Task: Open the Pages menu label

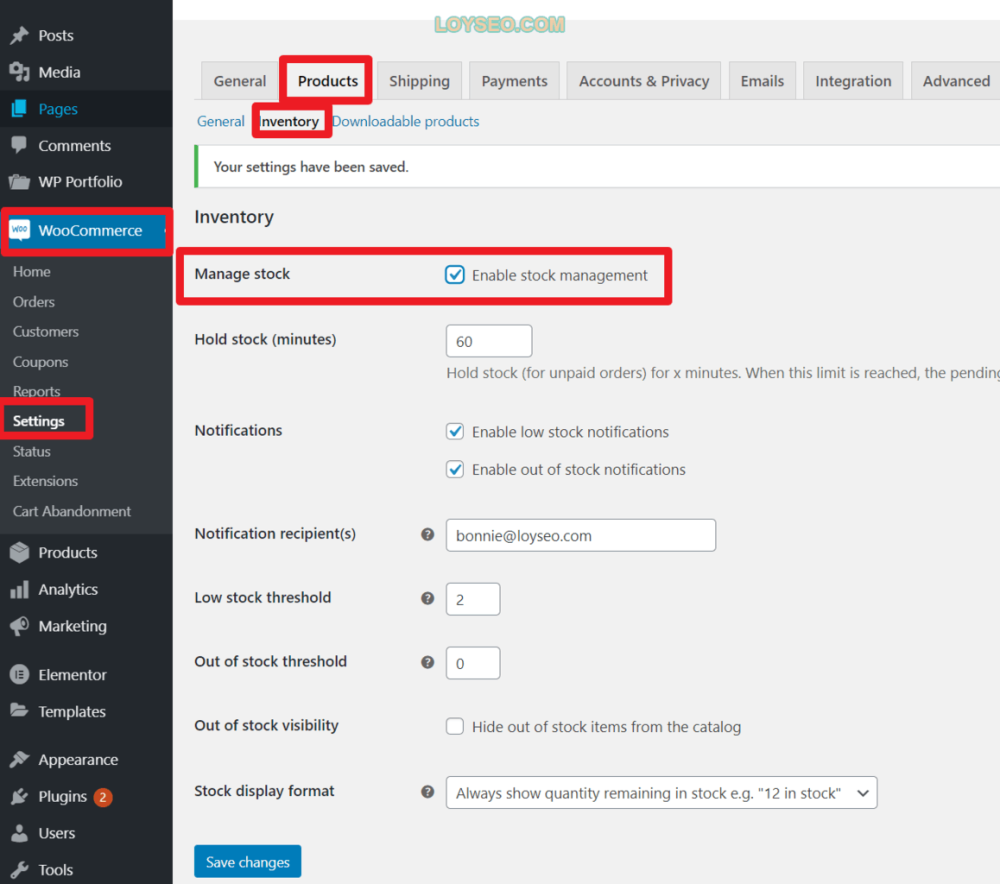Action: coord(58,109)
